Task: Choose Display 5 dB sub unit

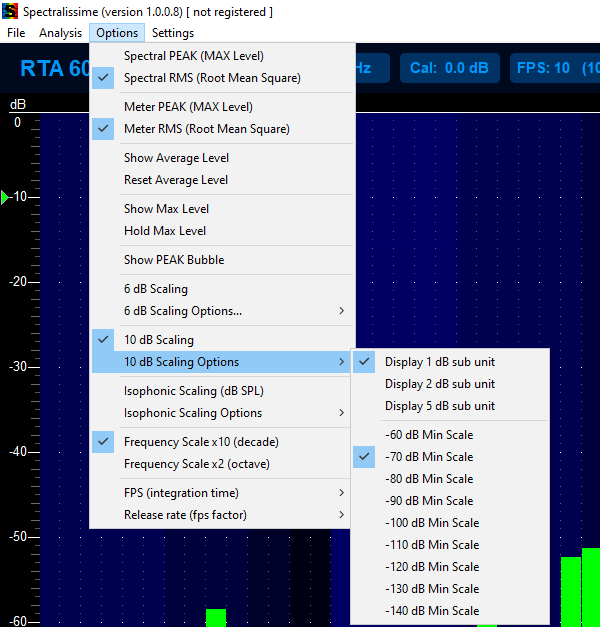Action: tap(439, 406)
